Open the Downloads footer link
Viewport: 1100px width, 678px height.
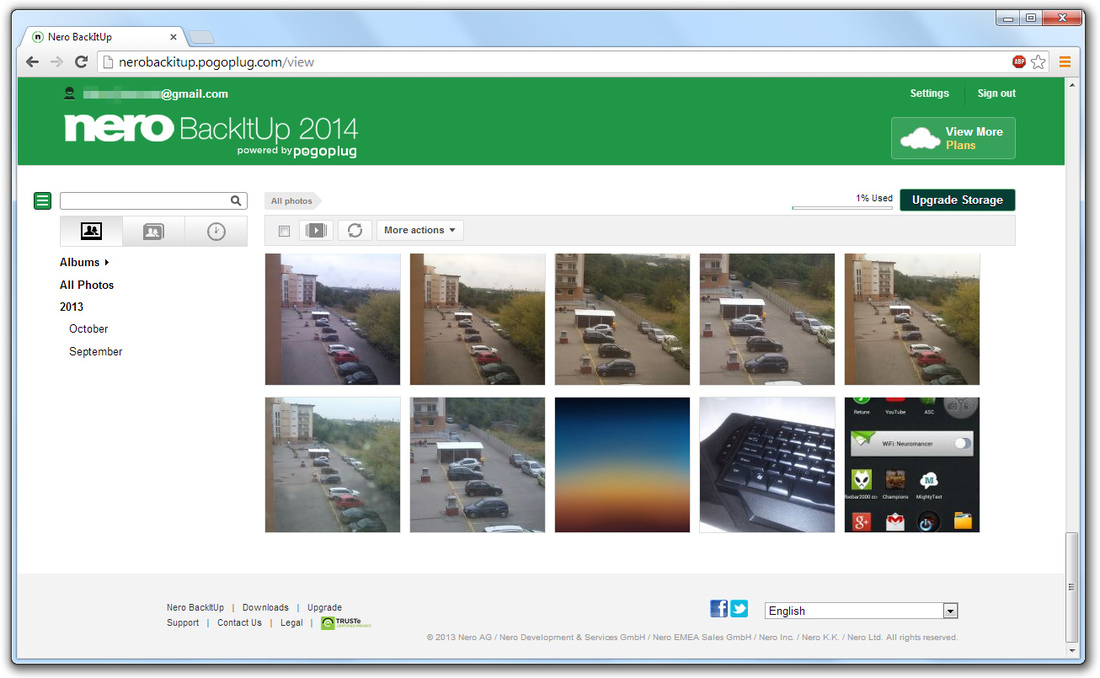click(x=266, y=608)
